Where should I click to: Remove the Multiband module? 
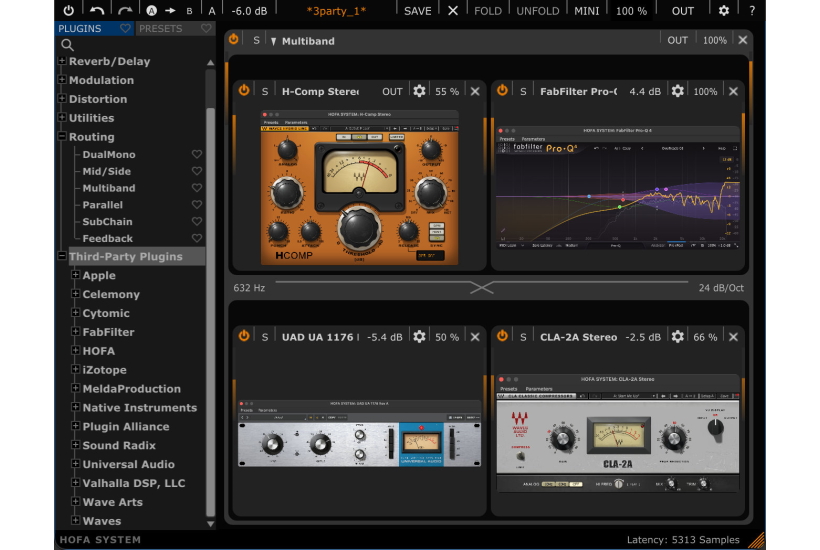coord(743,40)
